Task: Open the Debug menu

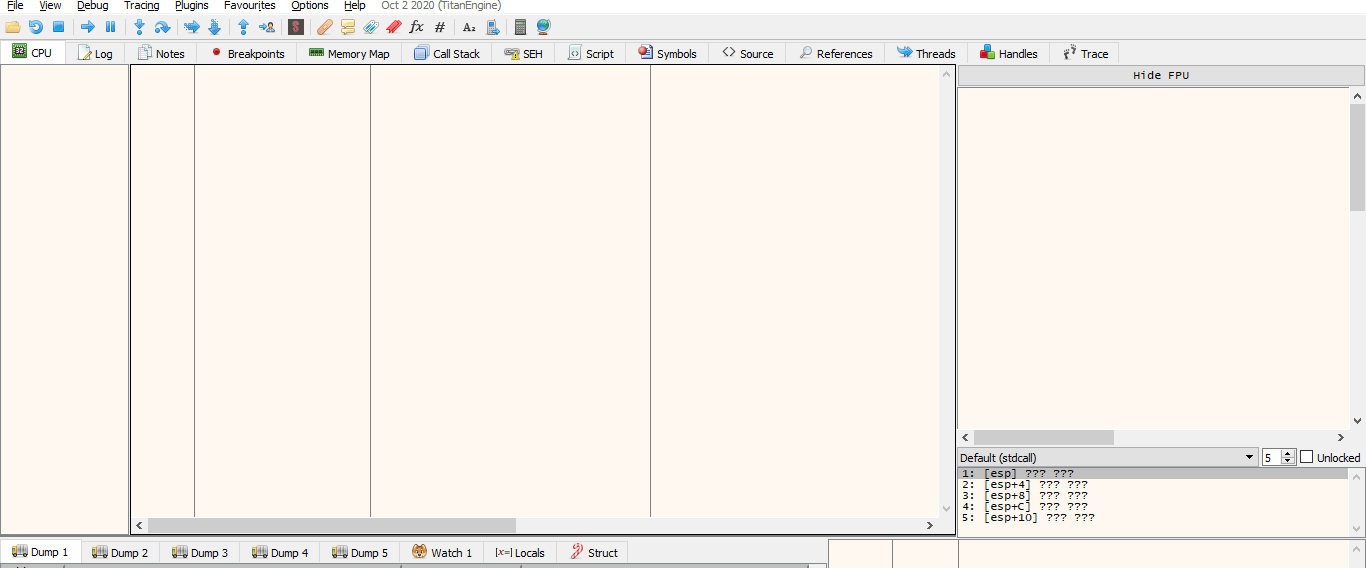Action: [x=92, y=6]
